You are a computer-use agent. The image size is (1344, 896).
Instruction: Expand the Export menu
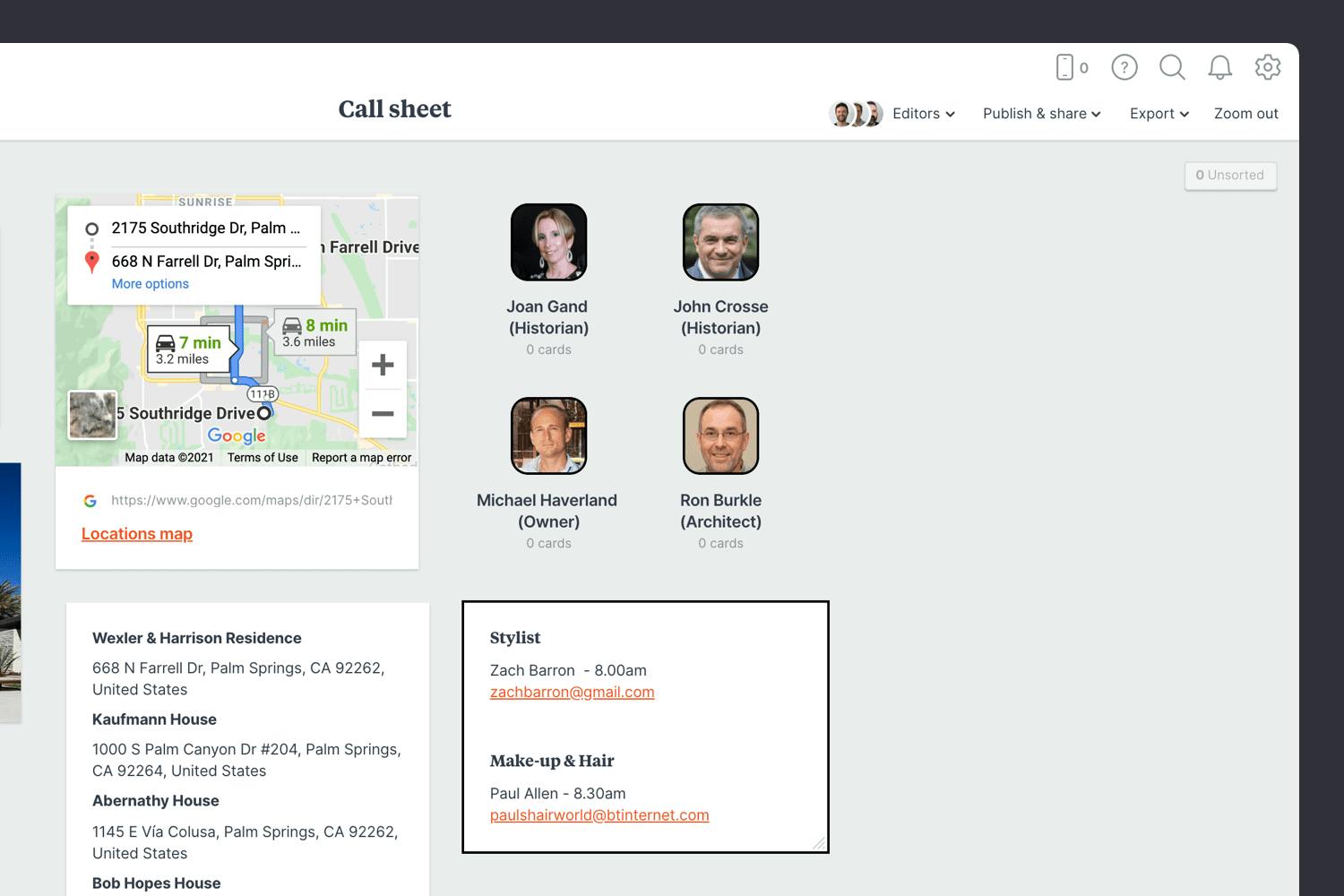1159,114
